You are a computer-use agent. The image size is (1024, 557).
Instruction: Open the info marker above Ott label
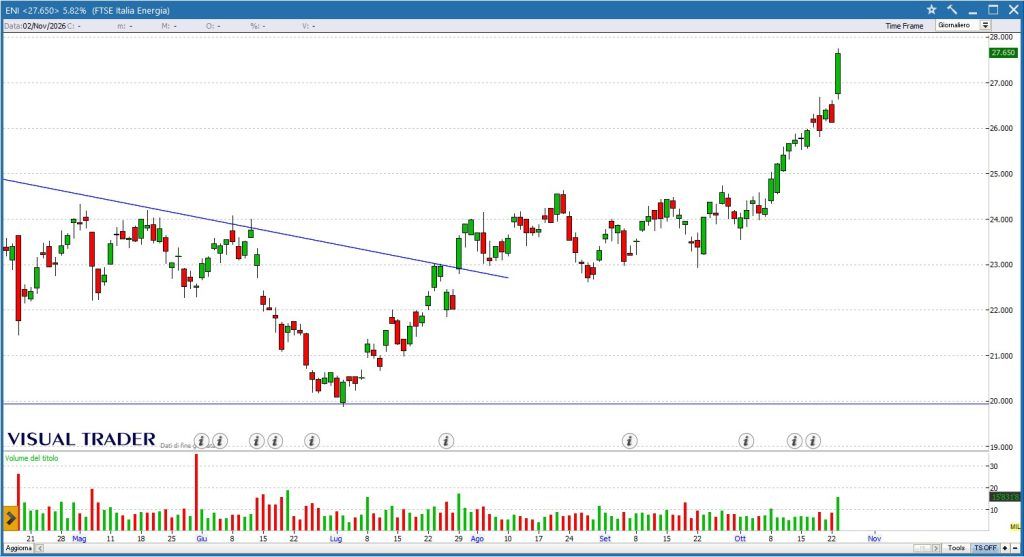746,441
